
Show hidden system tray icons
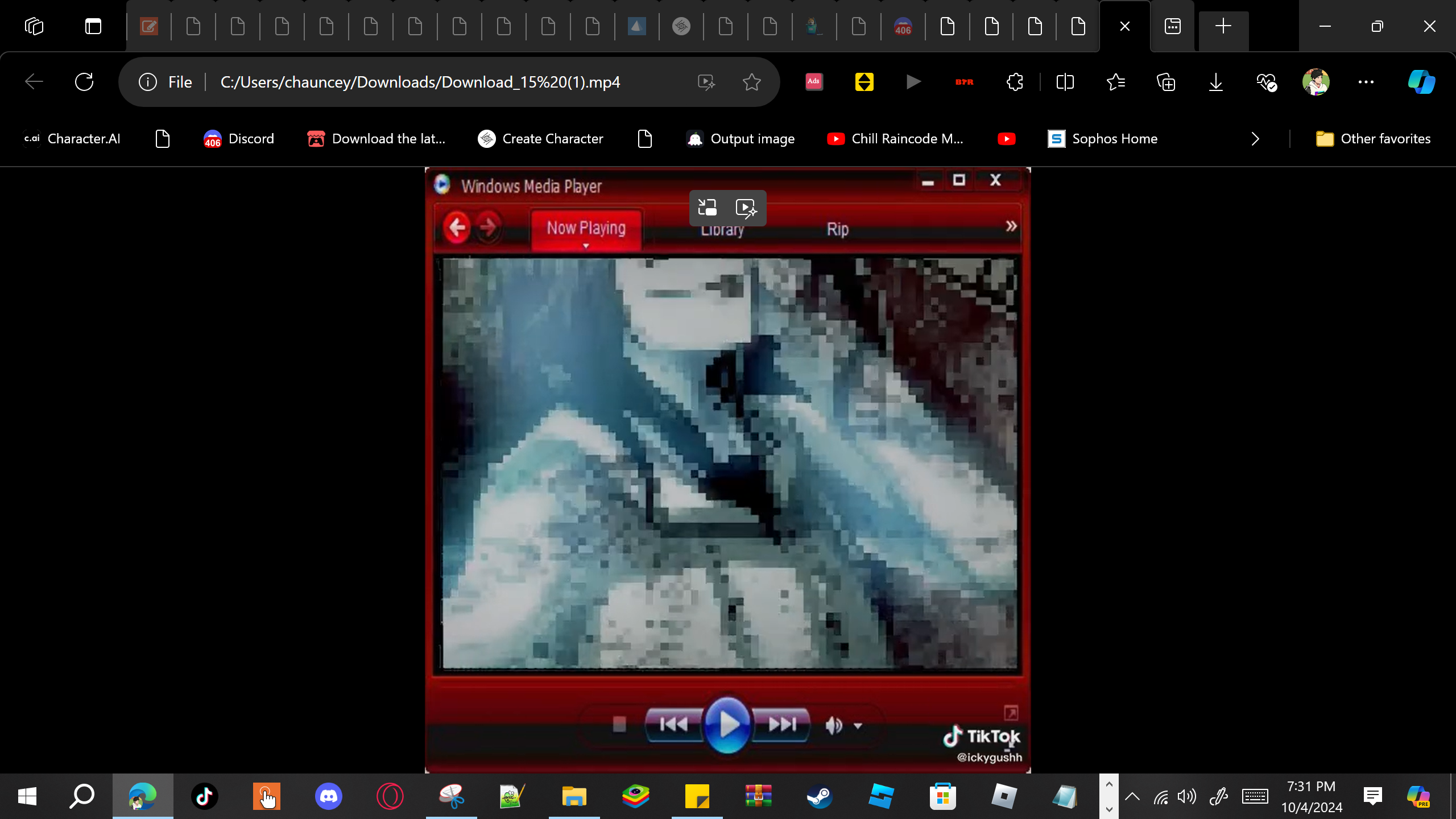point(1132,796)
